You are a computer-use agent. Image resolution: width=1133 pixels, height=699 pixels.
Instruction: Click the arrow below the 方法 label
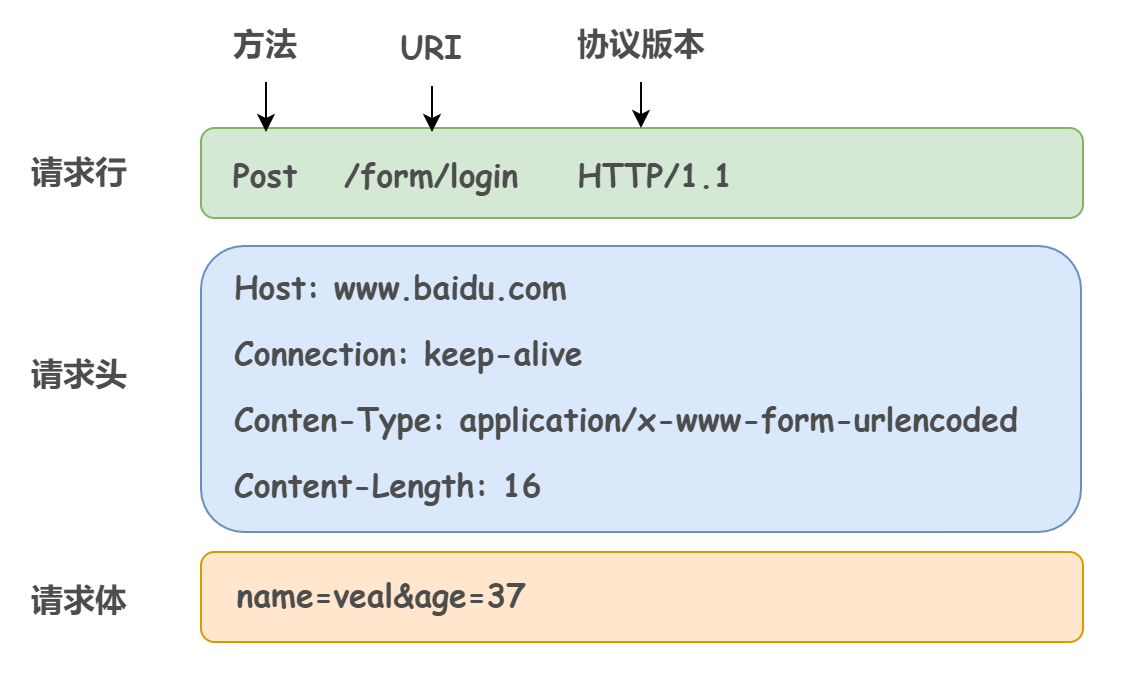pos(266,106)
